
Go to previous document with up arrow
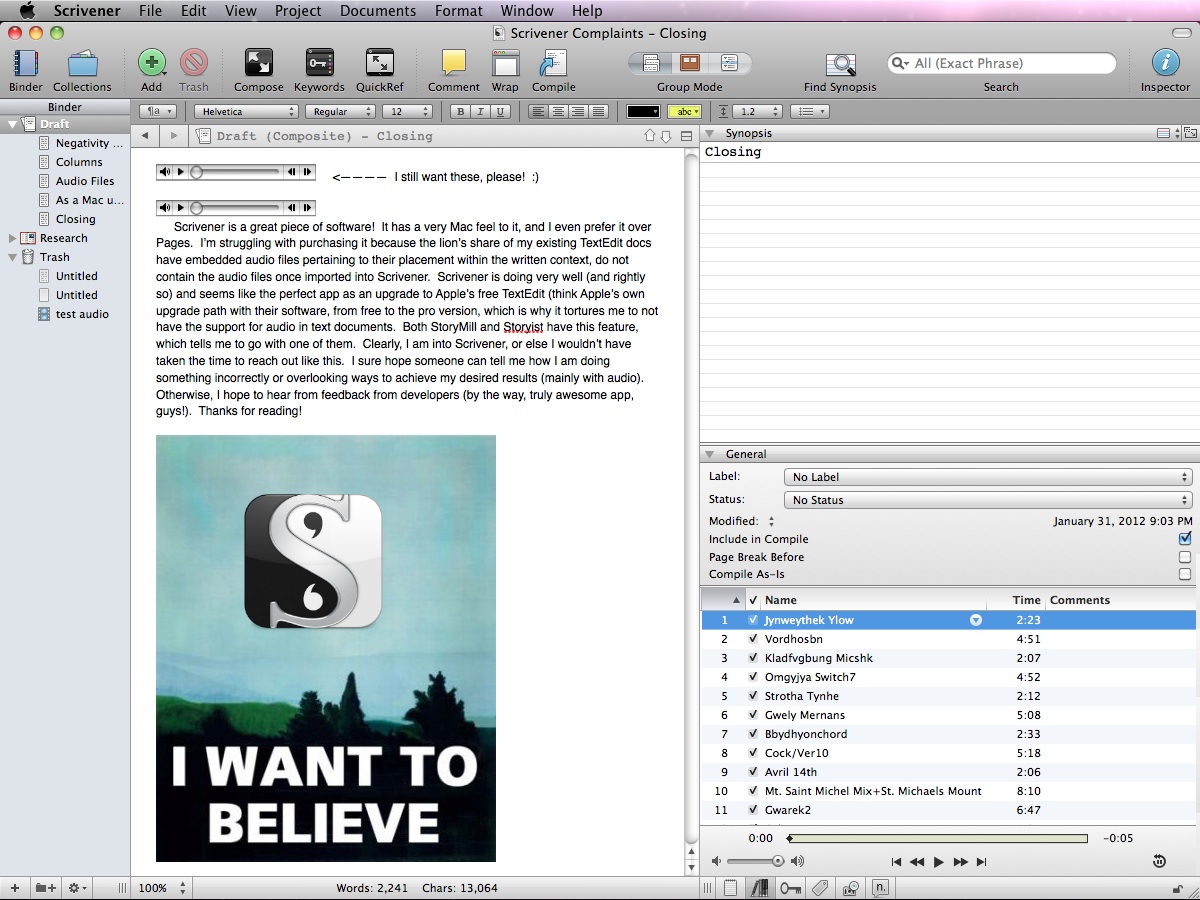pos(650,136)
